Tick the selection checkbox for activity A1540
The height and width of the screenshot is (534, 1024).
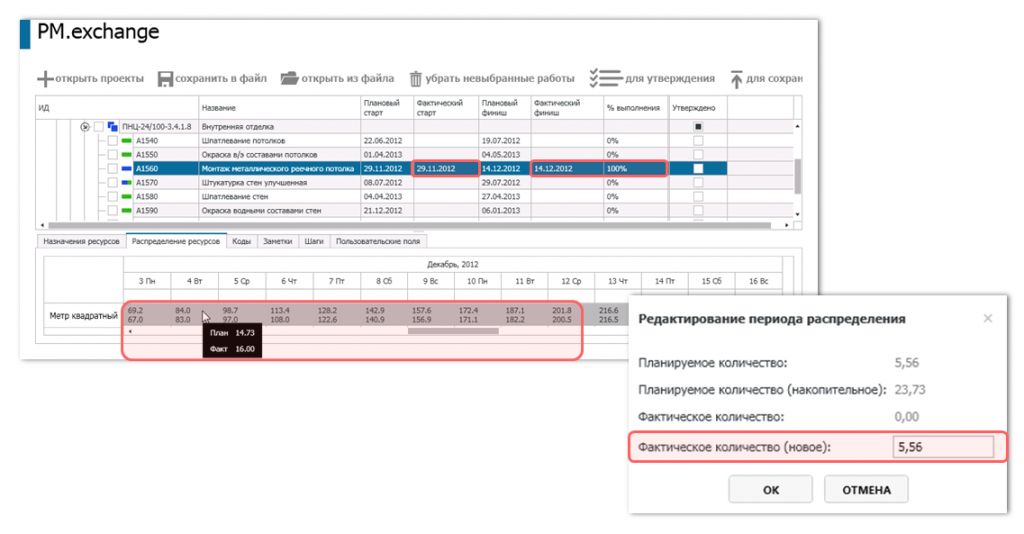tap(113, 140)
